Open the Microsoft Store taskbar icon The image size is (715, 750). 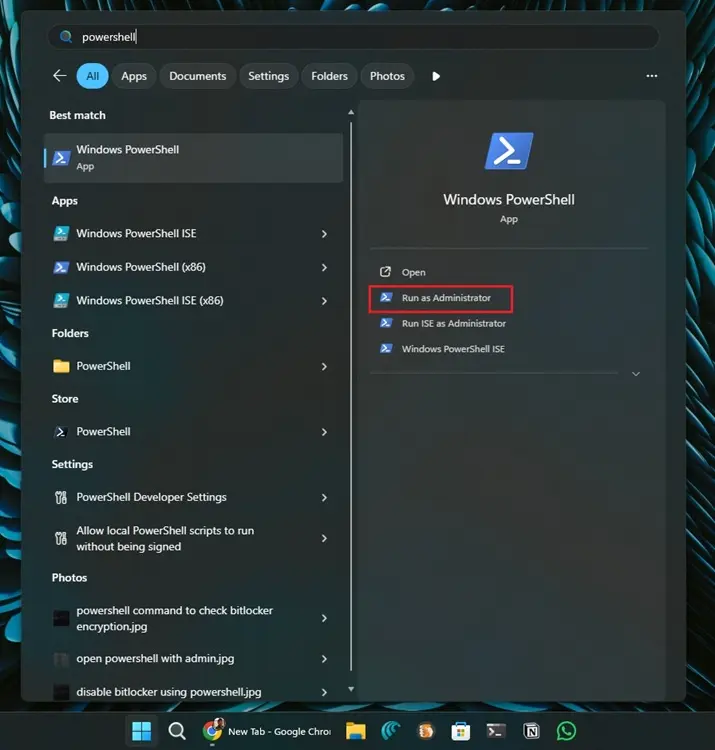461,731
